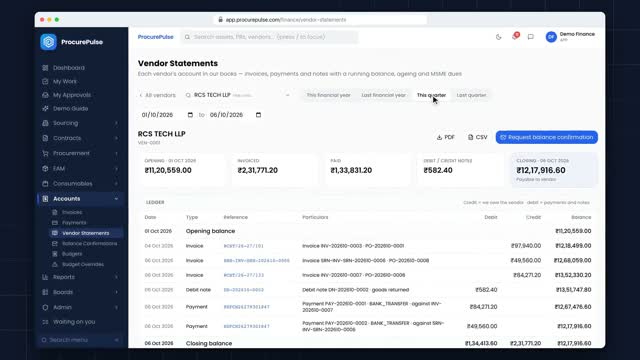This screenshot has width=640, height=360.
Task: Open calendar picker for end date
Action: 258,115
